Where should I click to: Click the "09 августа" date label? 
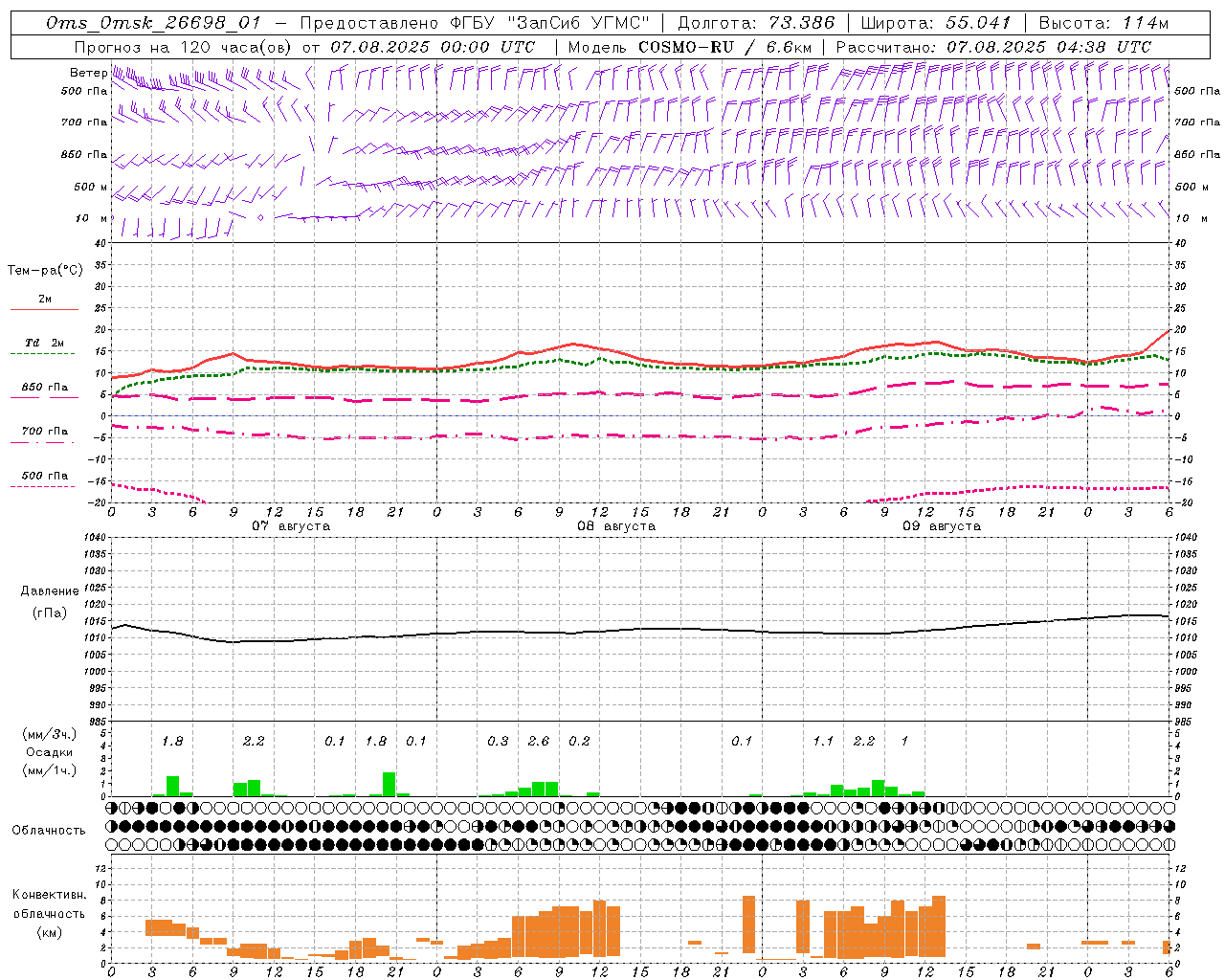click(x=942, y=526)
